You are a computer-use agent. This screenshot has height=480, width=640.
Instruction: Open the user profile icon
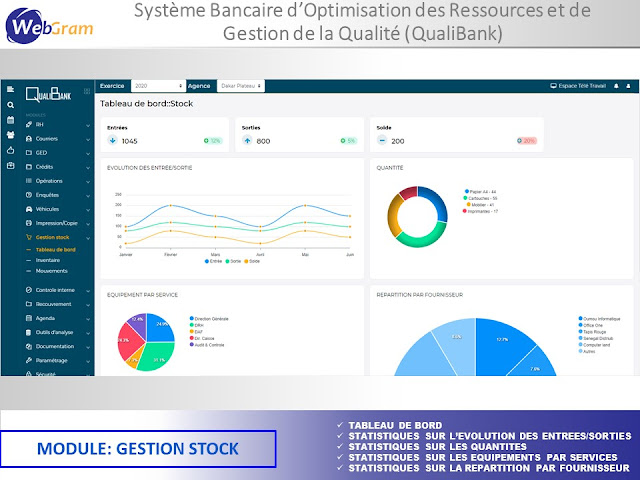[629, 86]
